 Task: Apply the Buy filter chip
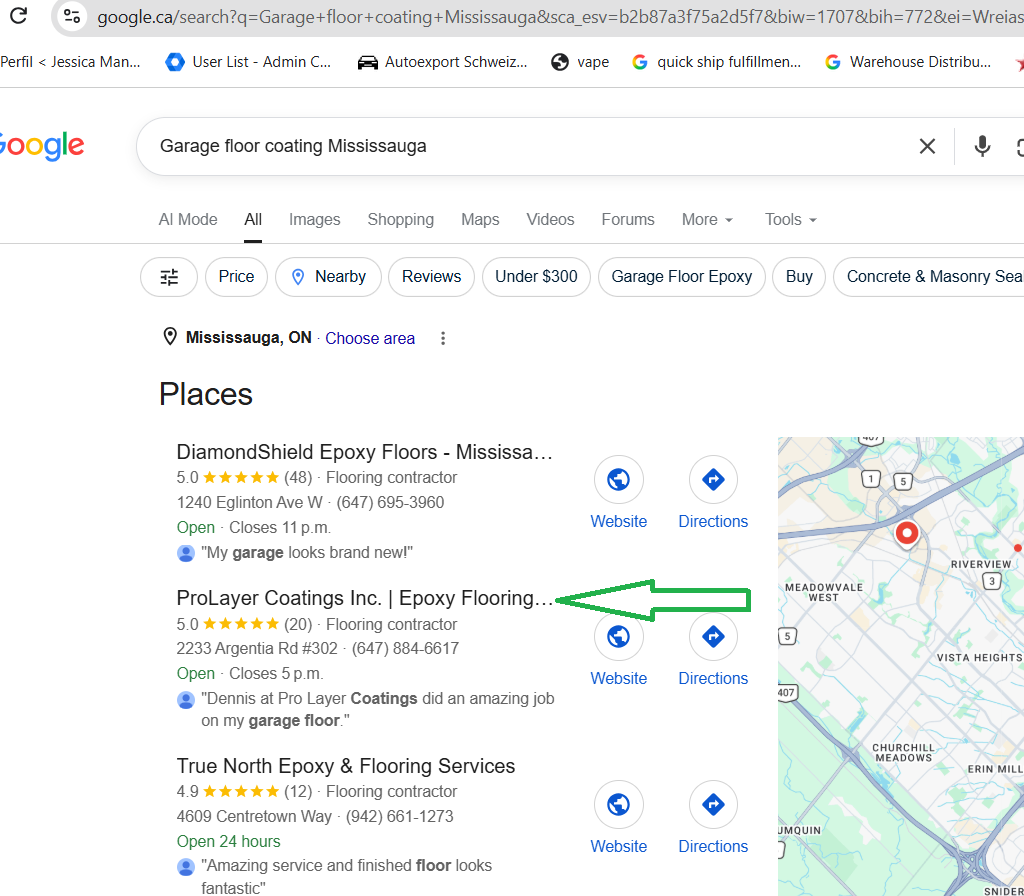click(799, 277)
